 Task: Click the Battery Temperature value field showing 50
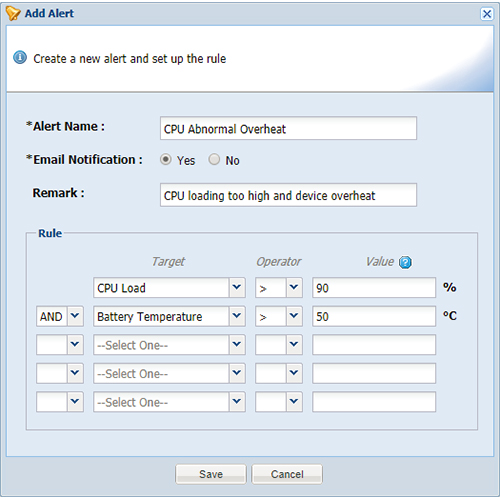[x=374, y=316]
